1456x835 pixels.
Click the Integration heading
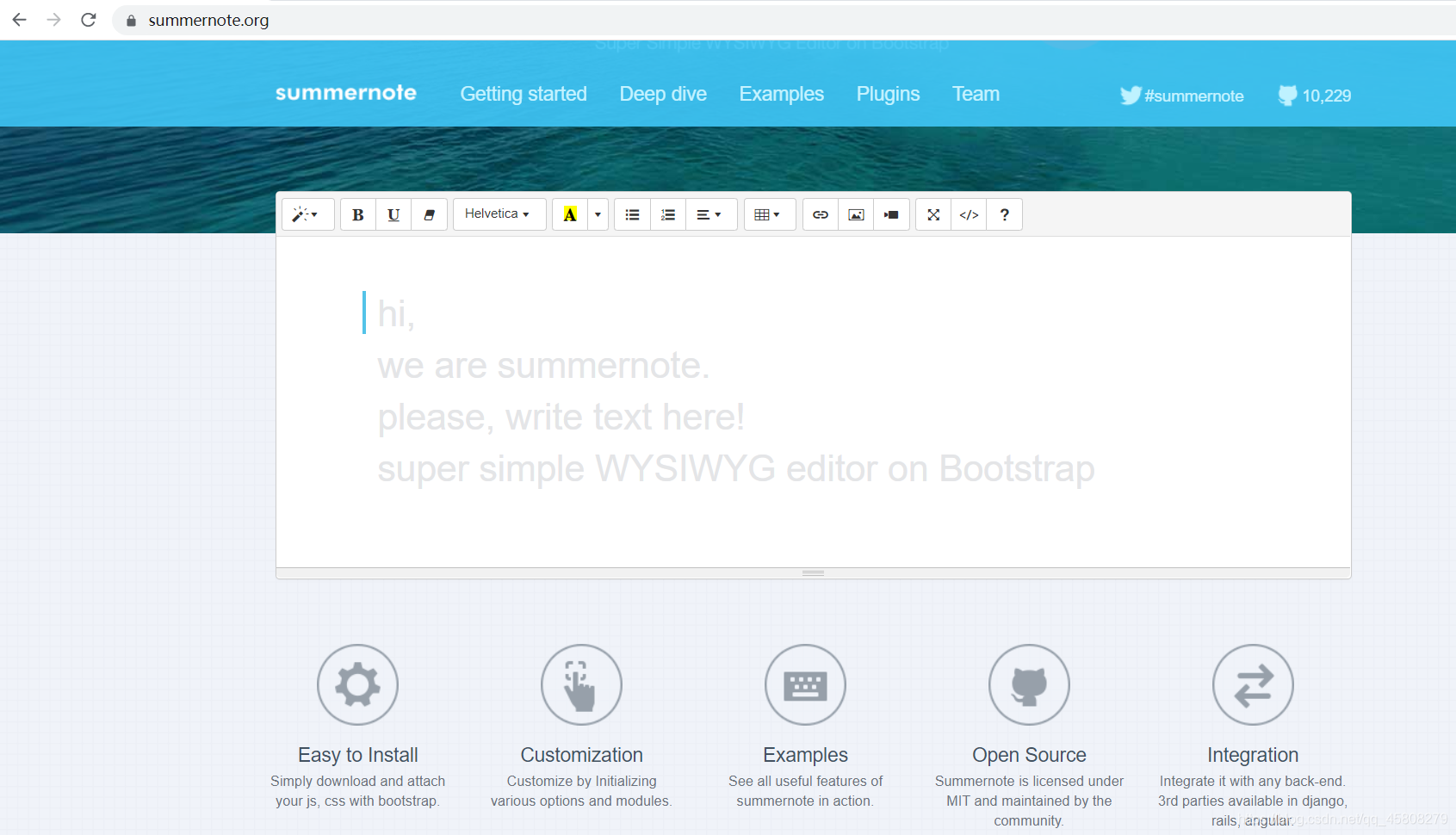1253,755
